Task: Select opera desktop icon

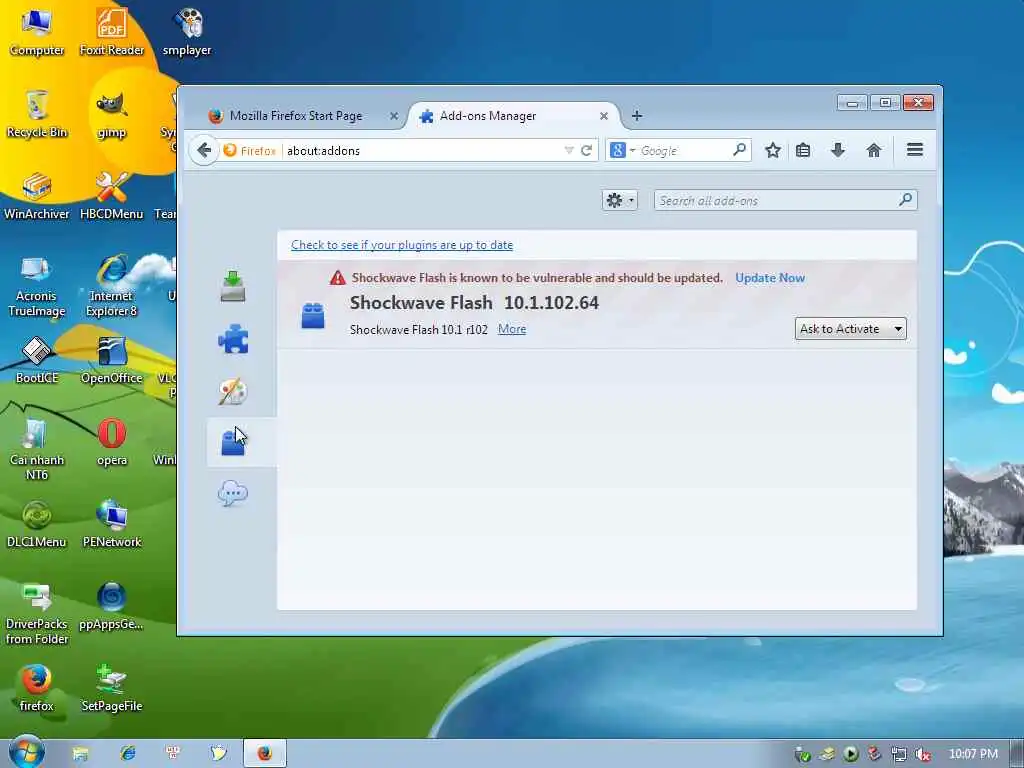Action: point(112,441)
